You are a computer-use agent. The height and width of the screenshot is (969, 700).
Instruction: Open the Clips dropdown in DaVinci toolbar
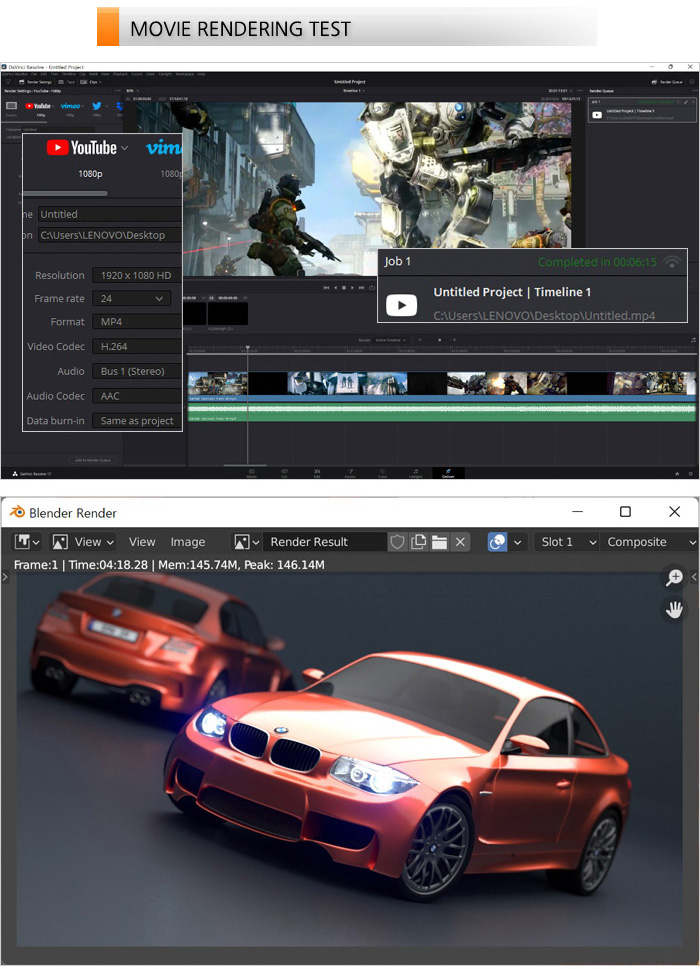pos(91,82)
